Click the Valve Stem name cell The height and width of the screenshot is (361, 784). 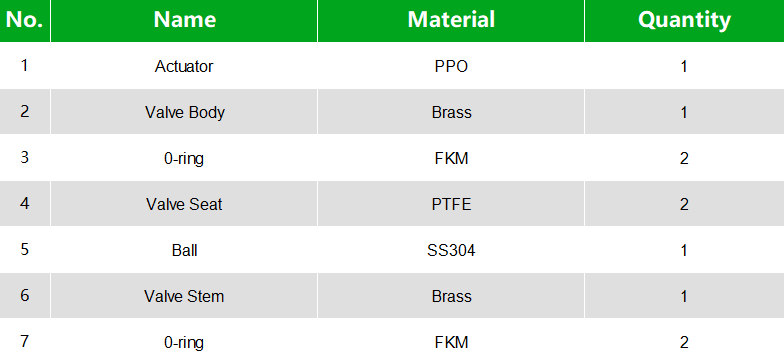(184, 296)
